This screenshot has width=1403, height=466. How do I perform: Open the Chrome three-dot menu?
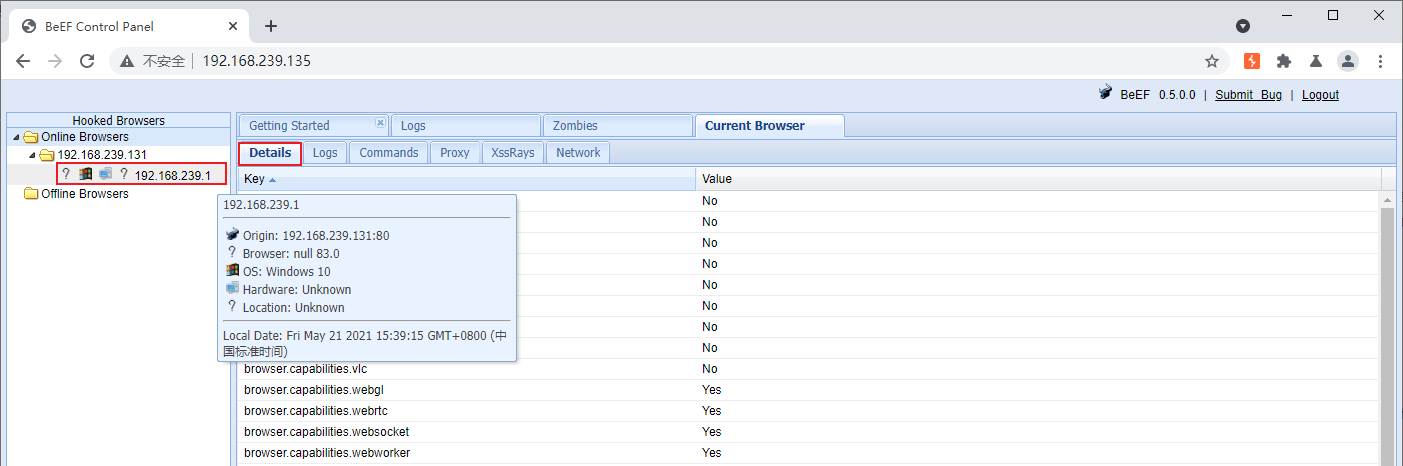[1381, 61]
